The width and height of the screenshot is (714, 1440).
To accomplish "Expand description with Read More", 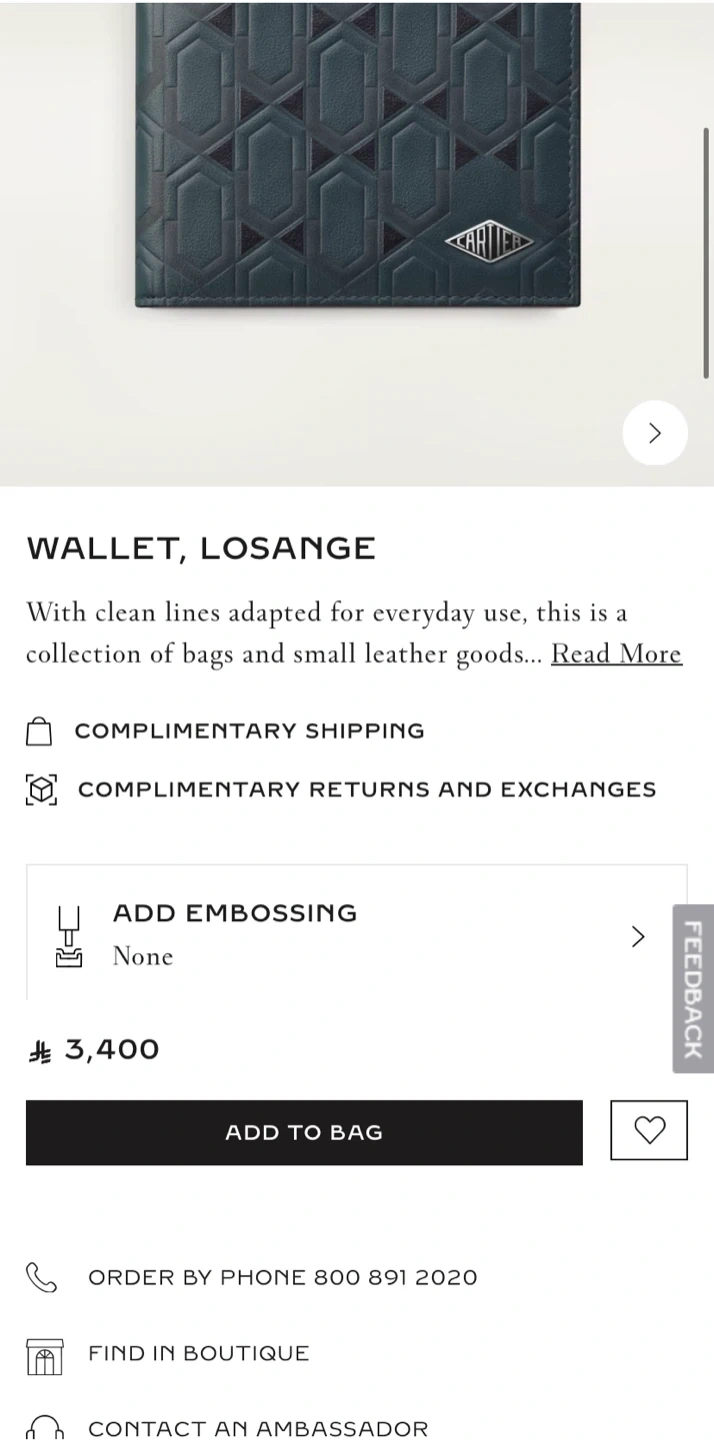I will [x=616, y=653].
